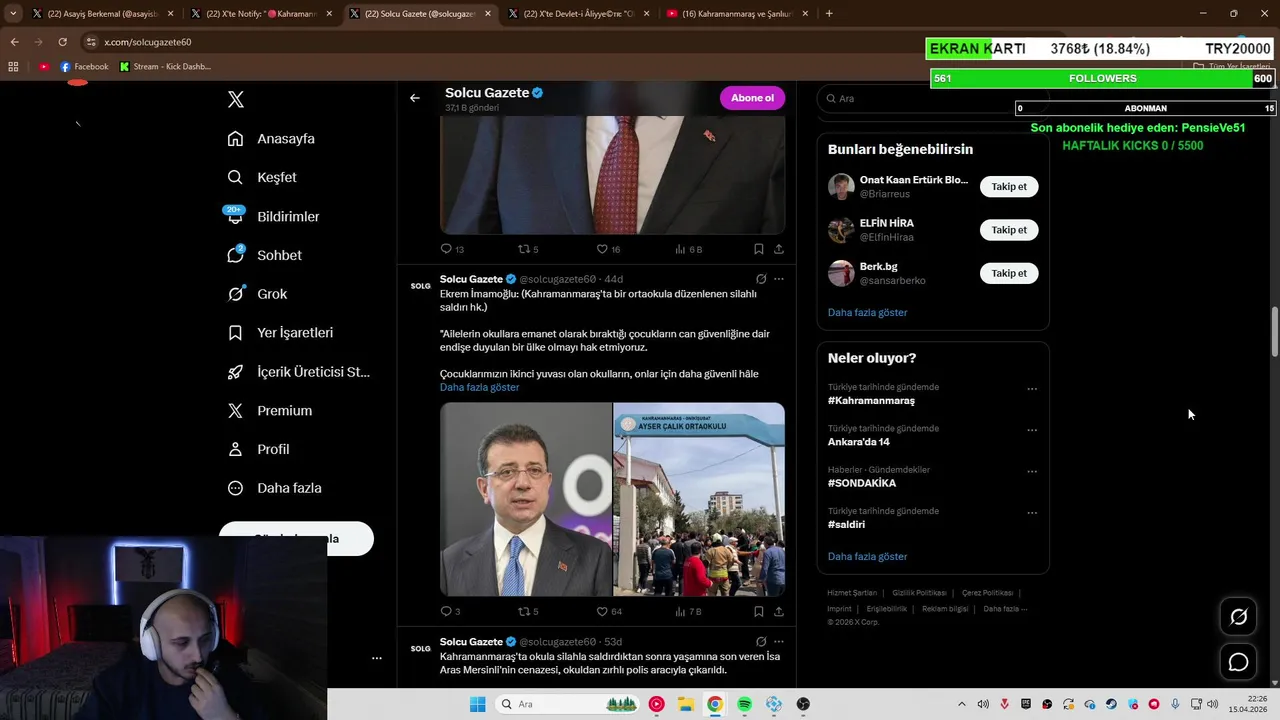Open İçerik Üreticisi Stüdyosu item

(298, 371)
